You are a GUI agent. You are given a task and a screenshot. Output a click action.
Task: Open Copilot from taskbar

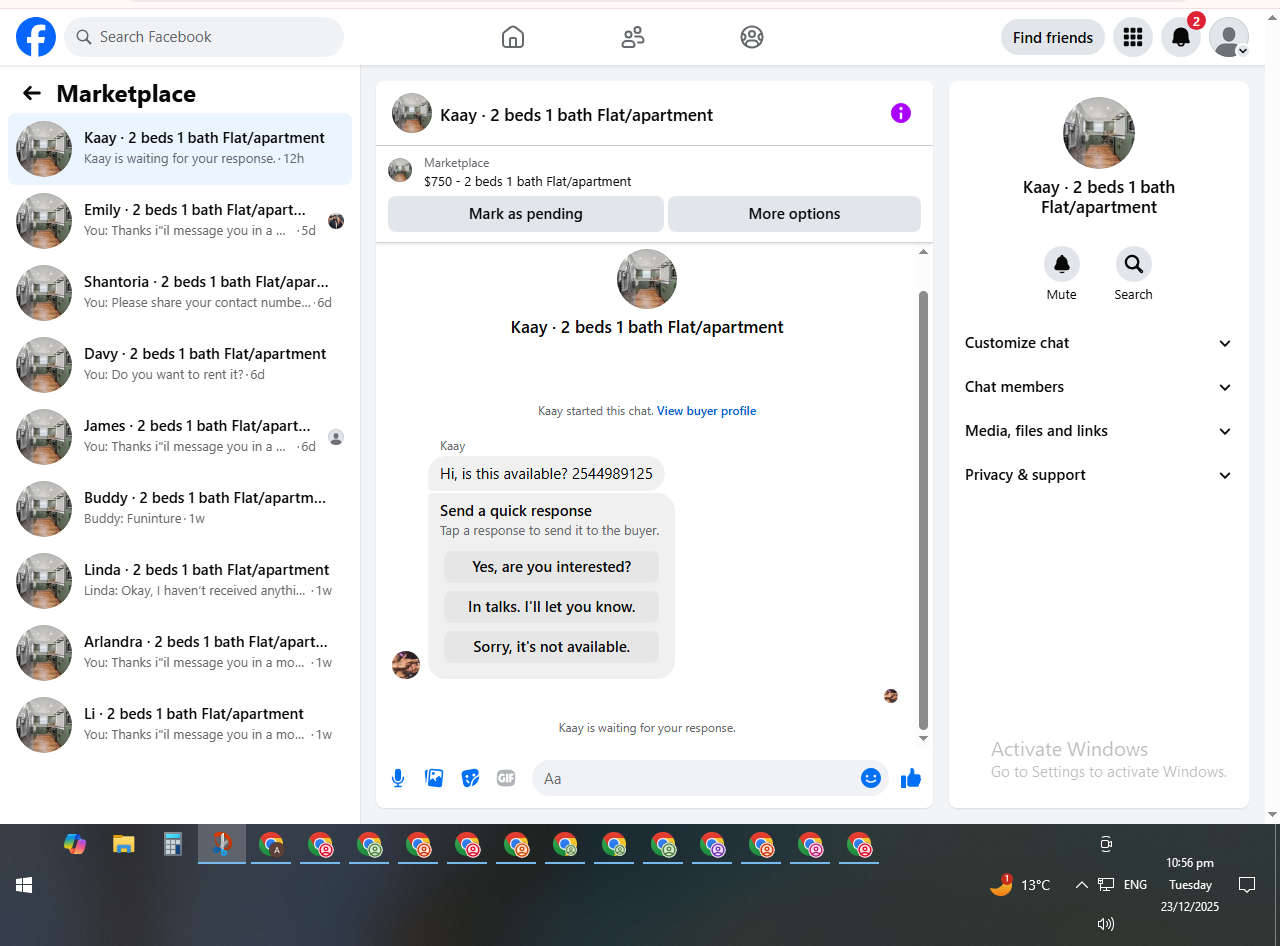75,844
